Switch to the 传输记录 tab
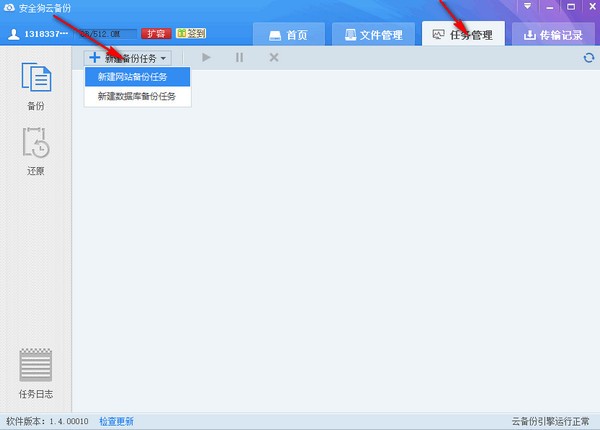 pyautogui.click(x=555, y=35)
